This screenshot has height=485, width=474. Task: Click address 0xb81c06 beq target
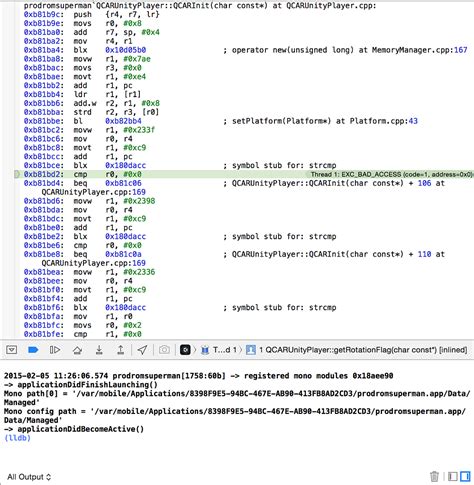point(123,183)
